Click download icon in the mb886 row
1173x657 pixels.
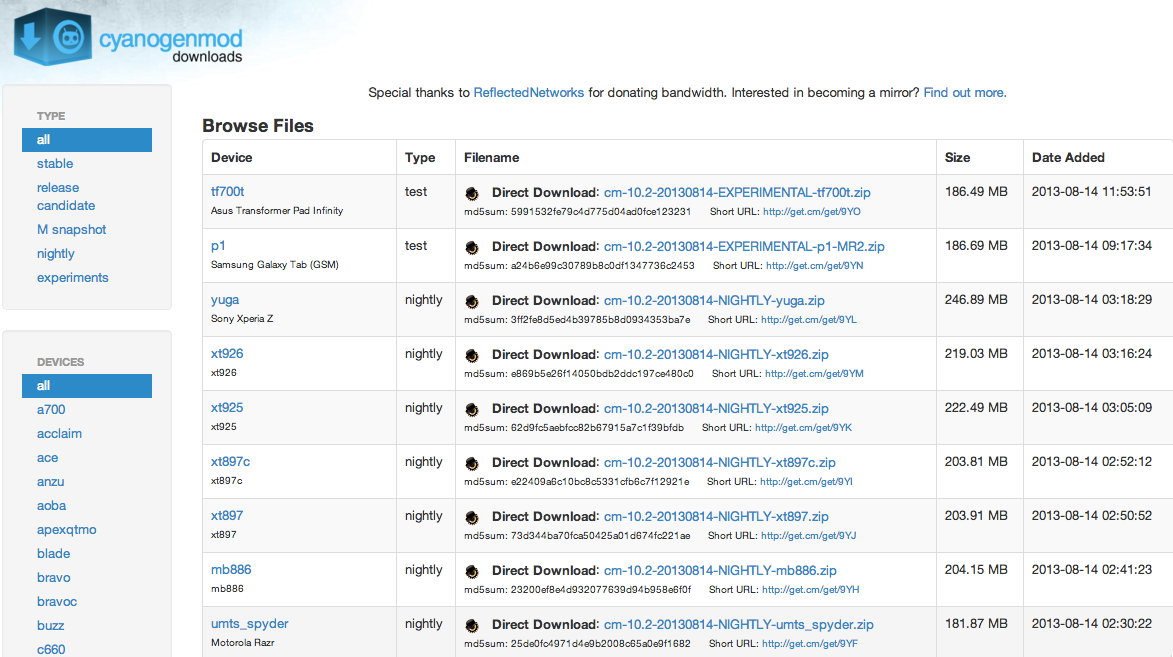(472, 570)
